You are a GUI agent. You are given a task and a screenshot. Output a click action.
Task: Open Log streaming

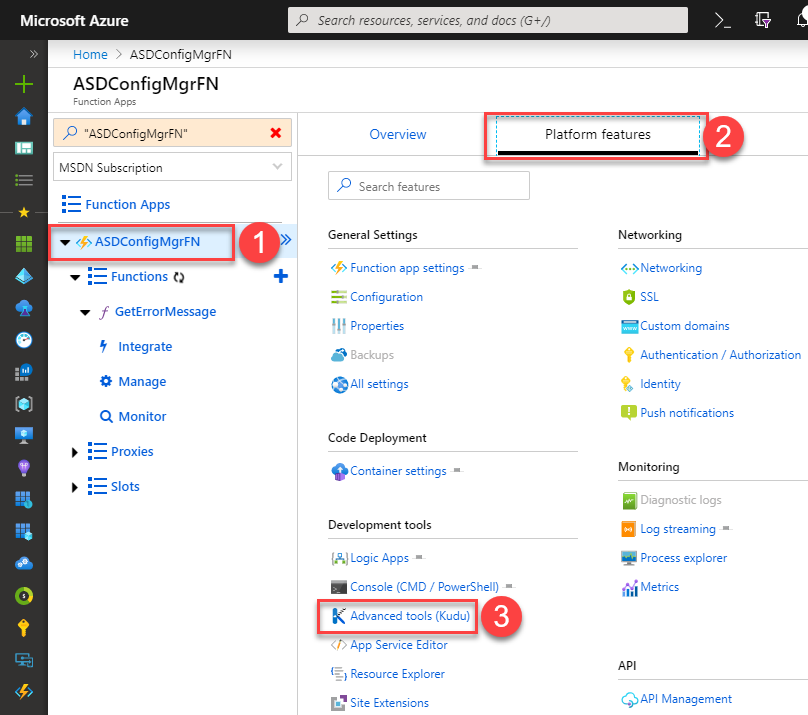click(x=678, y=529)
